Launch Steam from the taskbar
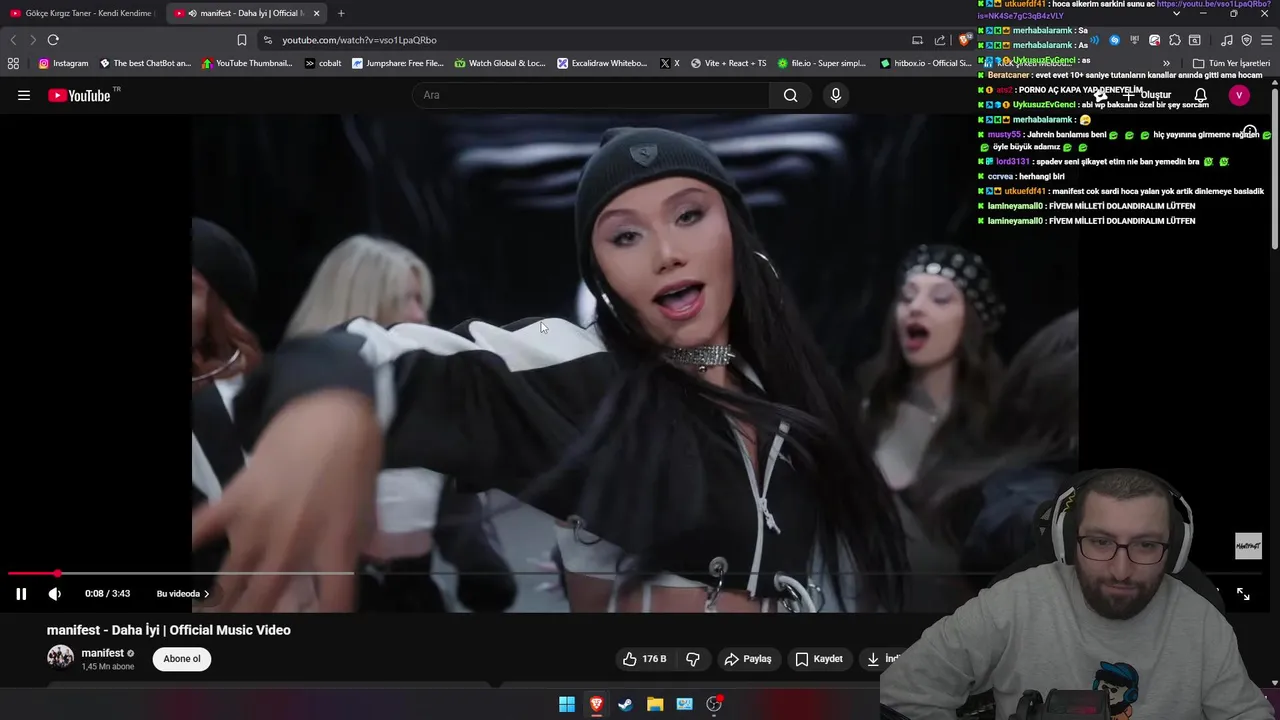 tap(625, 704)
